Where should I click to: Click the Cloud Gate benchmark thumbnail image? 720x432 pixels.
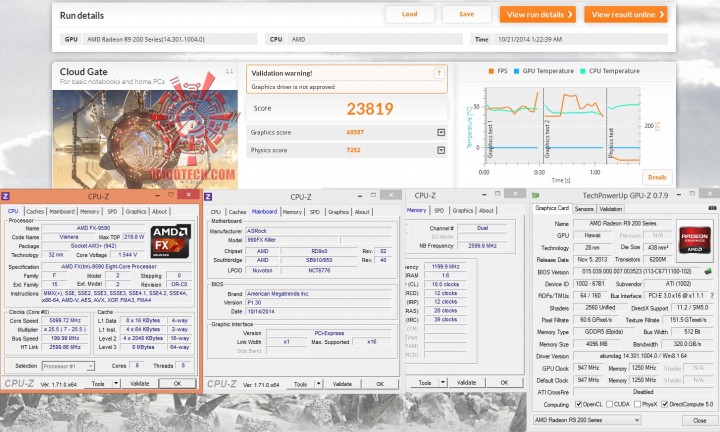(x=145, y=139)
